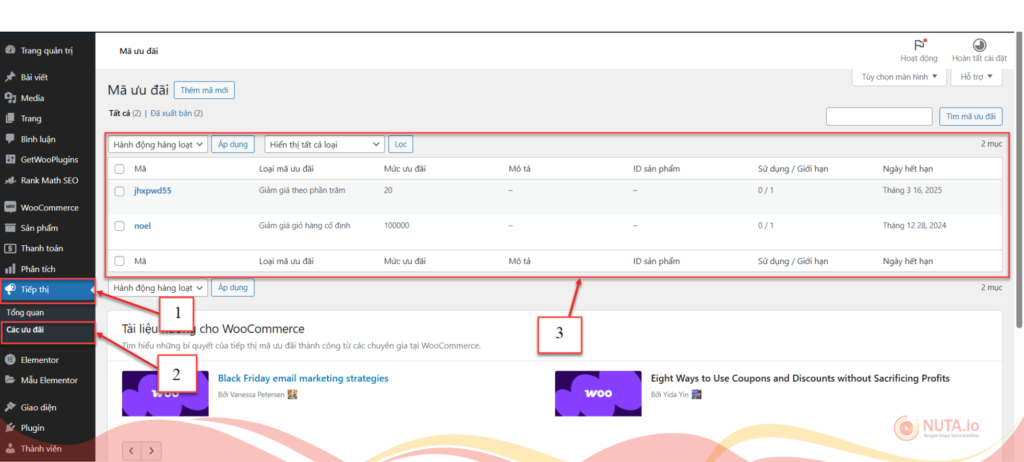Viewport: 1024px width, 462px height.
Task: Open the Phân tích menu label
Action: click(x=38, y=269)
